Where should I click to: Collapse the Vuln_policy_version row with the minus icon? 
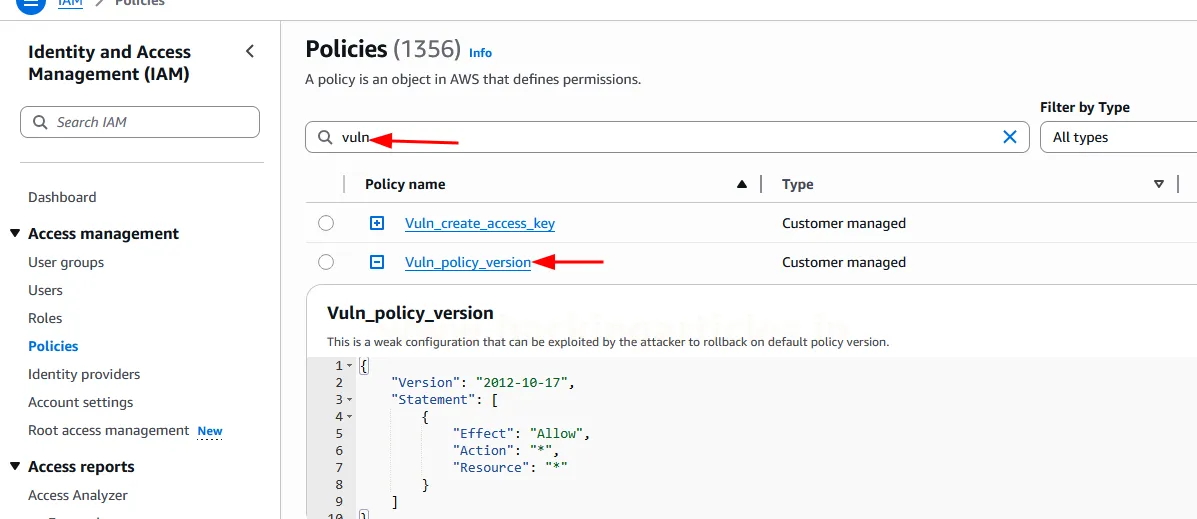(376, 262)
